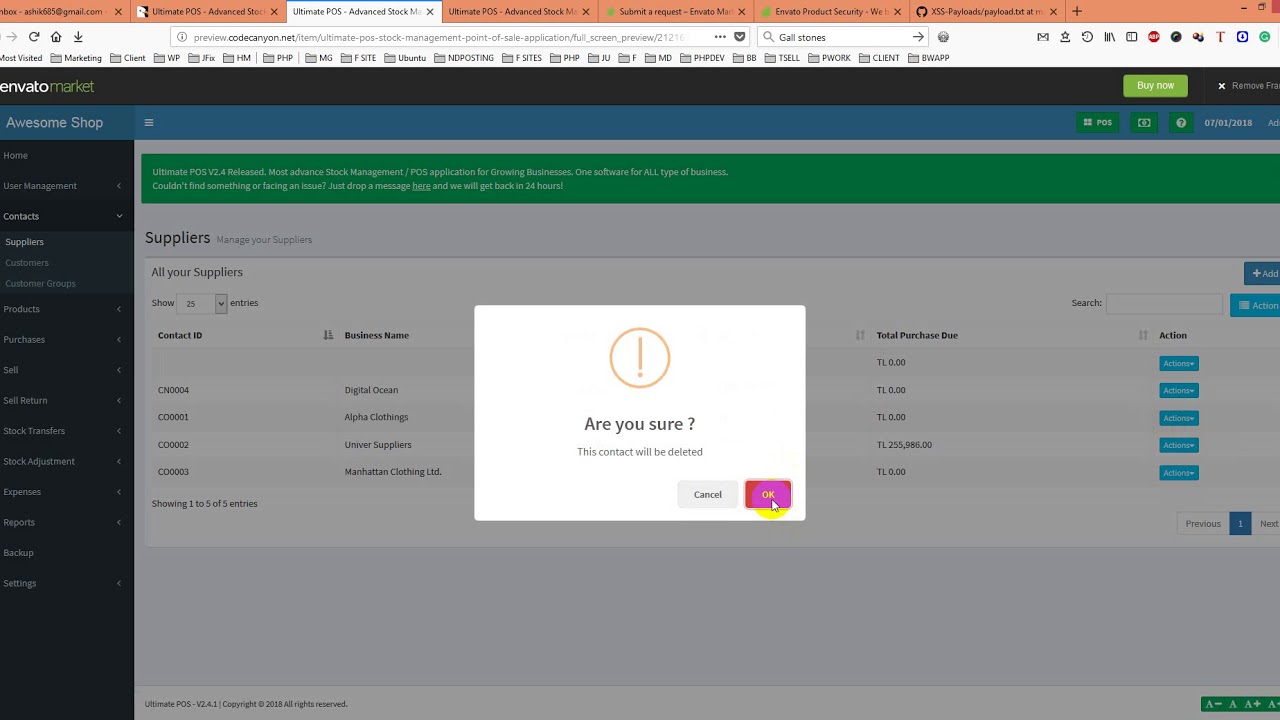Open the Firefox library icon
Screen dimensions: 1280x720
[x=1109, y=37]
